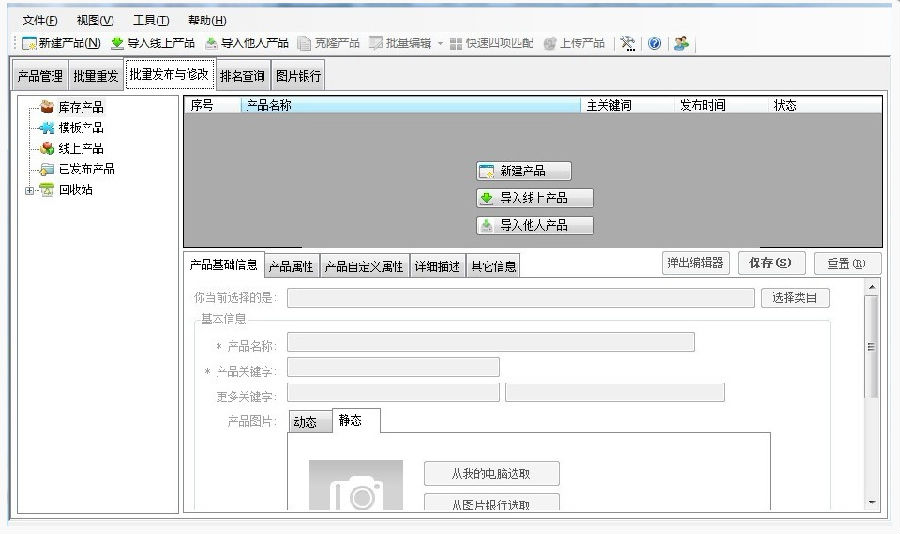Image resolution: width=900 pixels, height=534 pixels.
Task: Open the 批量编辑 dropdown arrow
Action: (x=440, y=44)
